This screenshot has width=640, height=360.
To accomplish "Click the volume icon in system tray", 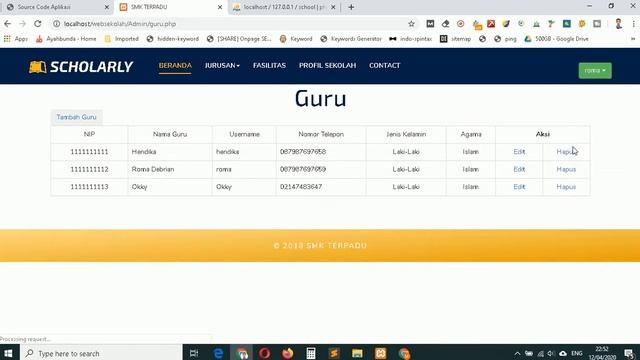I will coord(551,353).
